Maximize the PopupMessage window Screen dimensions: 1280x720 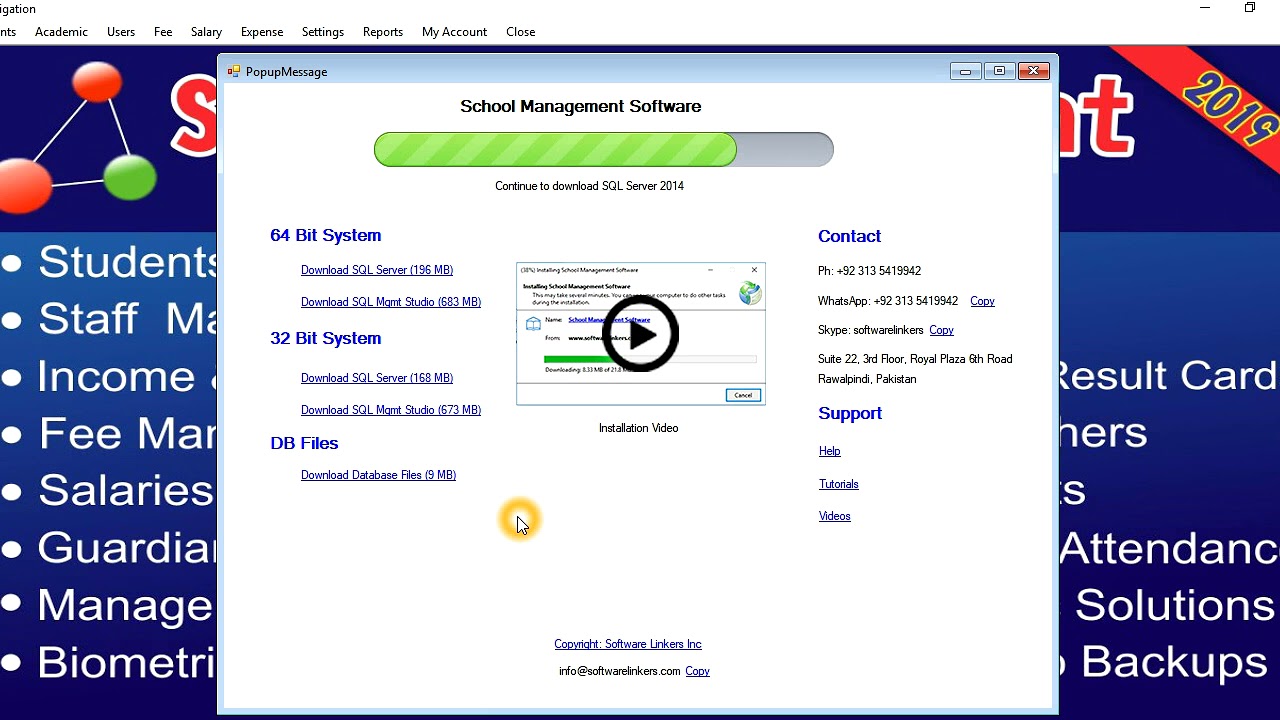coord(999,71)
